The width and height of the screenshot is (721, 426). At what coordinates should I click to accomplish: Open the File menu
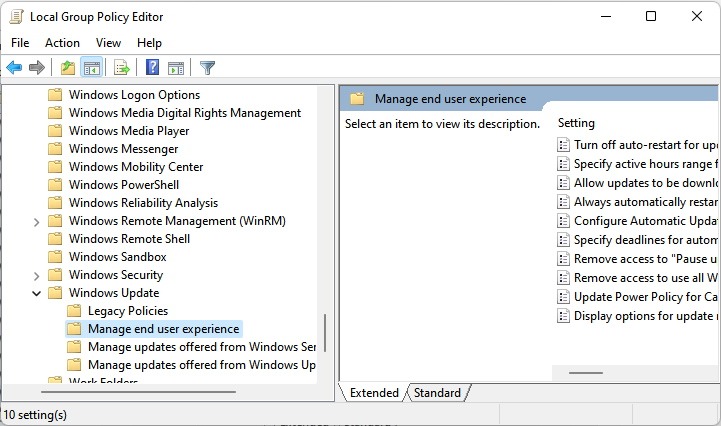(20, 43)
